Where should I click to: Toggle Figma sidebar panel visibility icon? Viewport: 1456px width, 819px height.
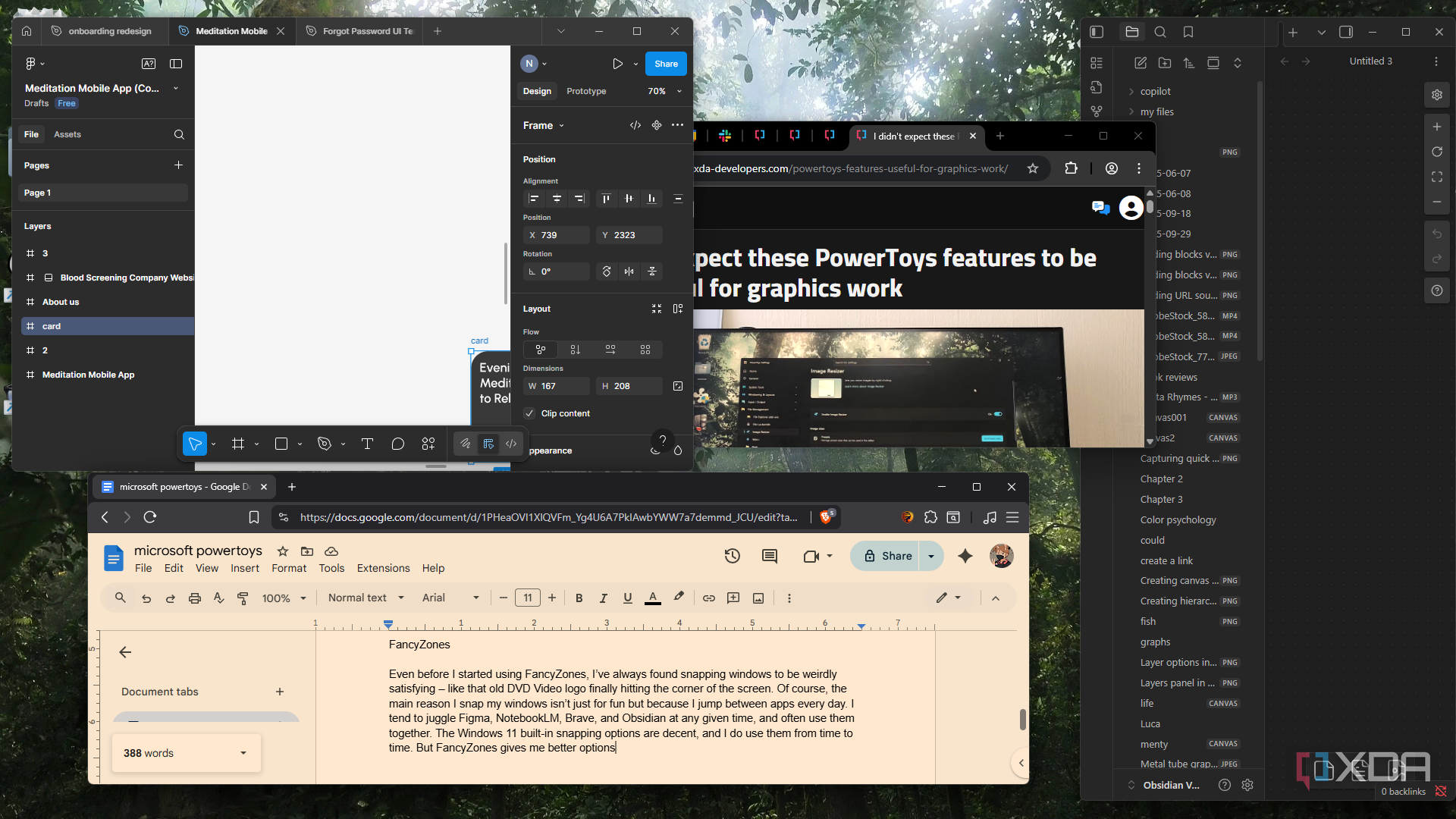(176, 64)
